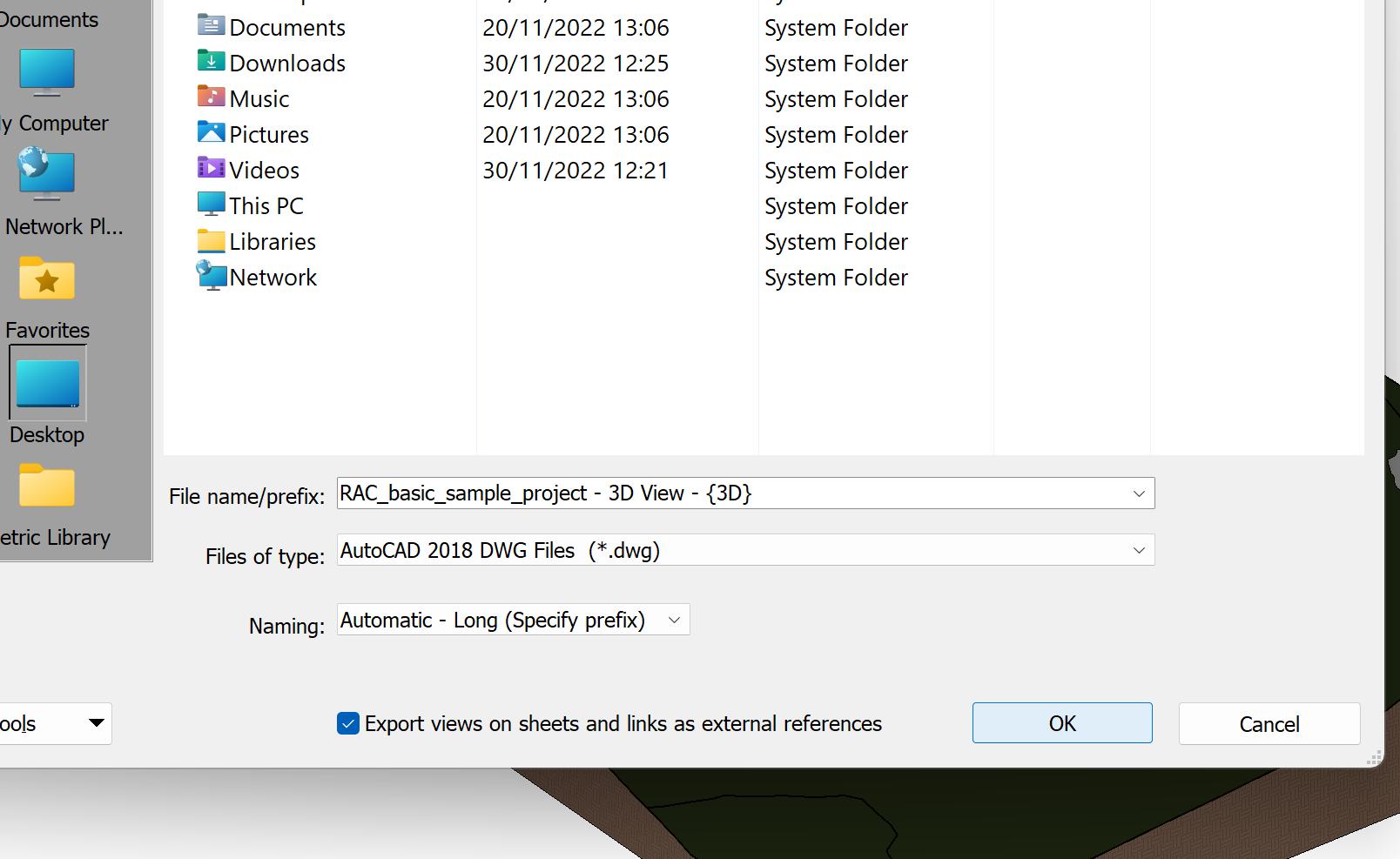Click System Folder type in Network row
The image size is (1400, 859).
tap(836, 277)
